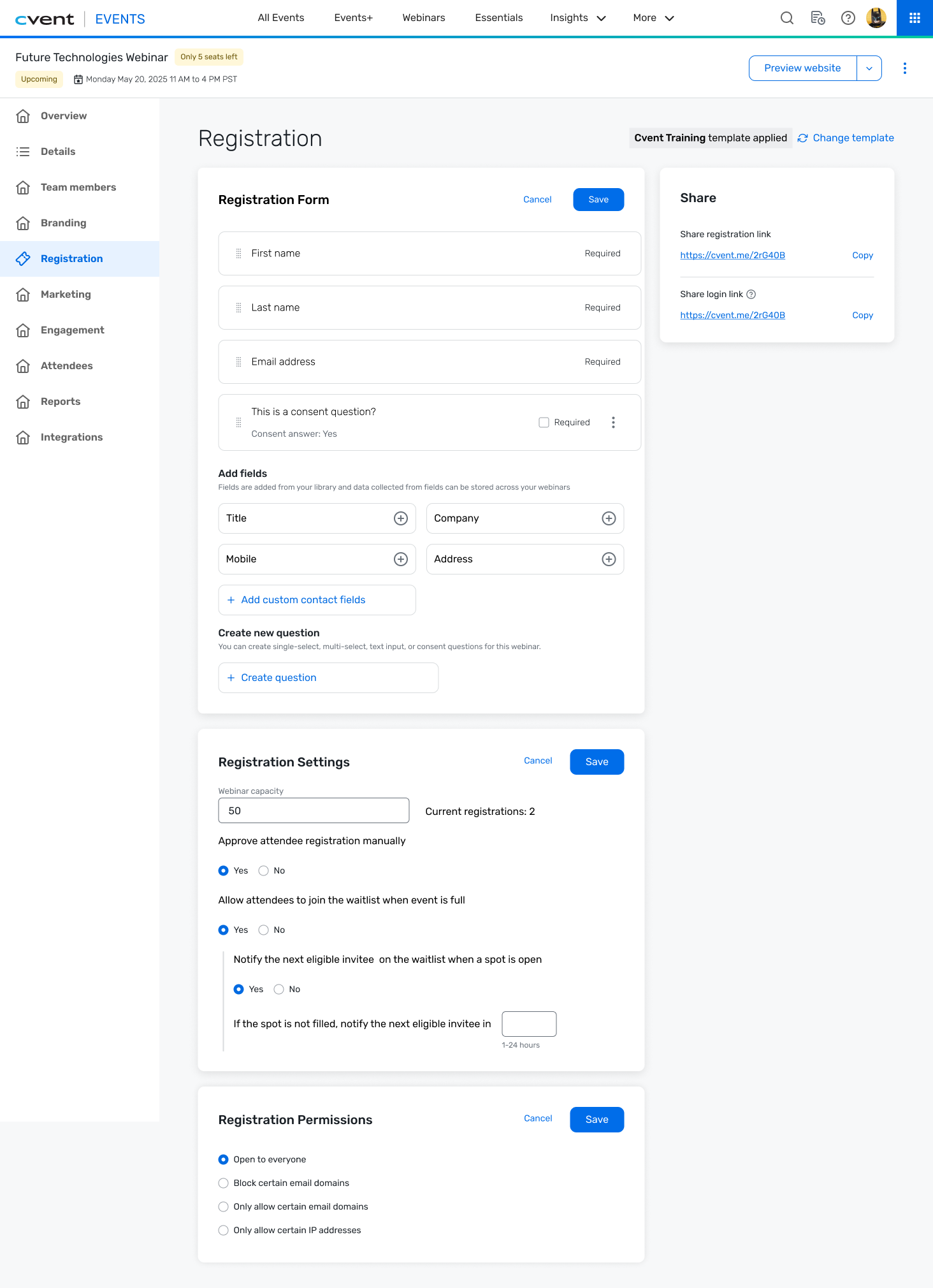Select No for manual registration approval
Screen dimensions: 933x1288
pyautogui.click(x=264, y=870)
